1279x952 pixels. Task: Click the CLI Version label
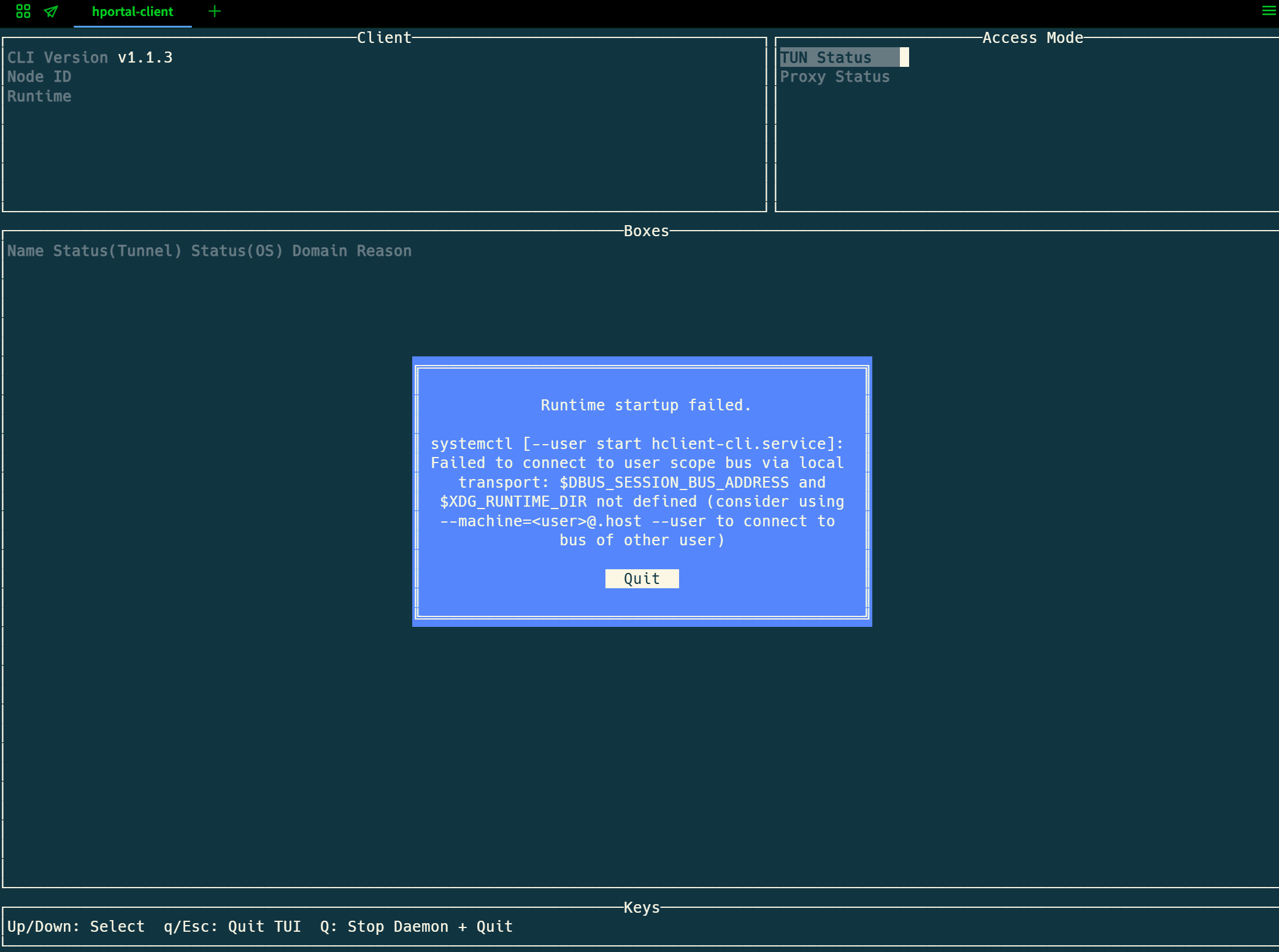58,58
